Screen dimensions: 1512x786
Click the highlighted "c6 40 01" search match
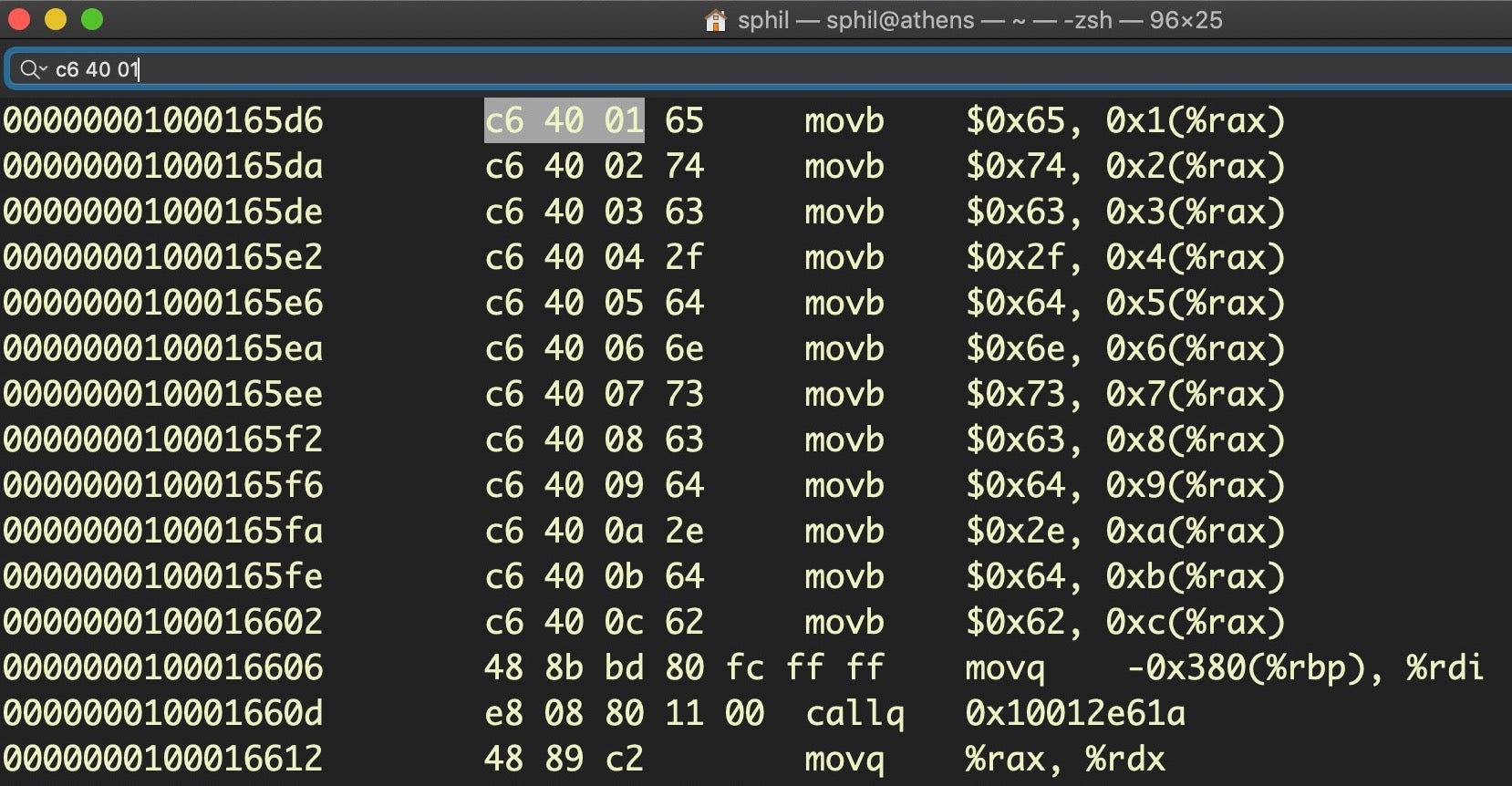click(x=564, y=120)
